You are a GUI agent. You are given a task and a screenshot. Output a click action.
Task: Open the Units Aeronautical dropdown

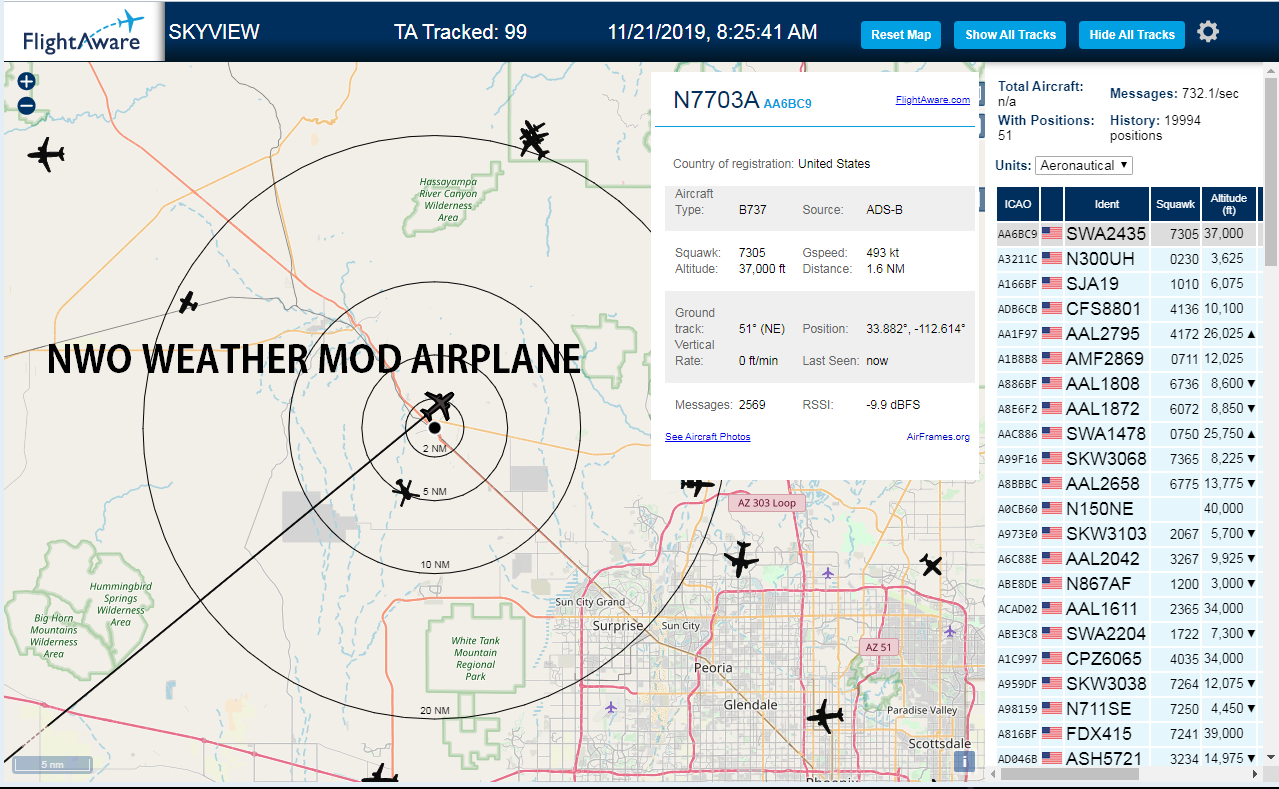[x=1084, y=165]
